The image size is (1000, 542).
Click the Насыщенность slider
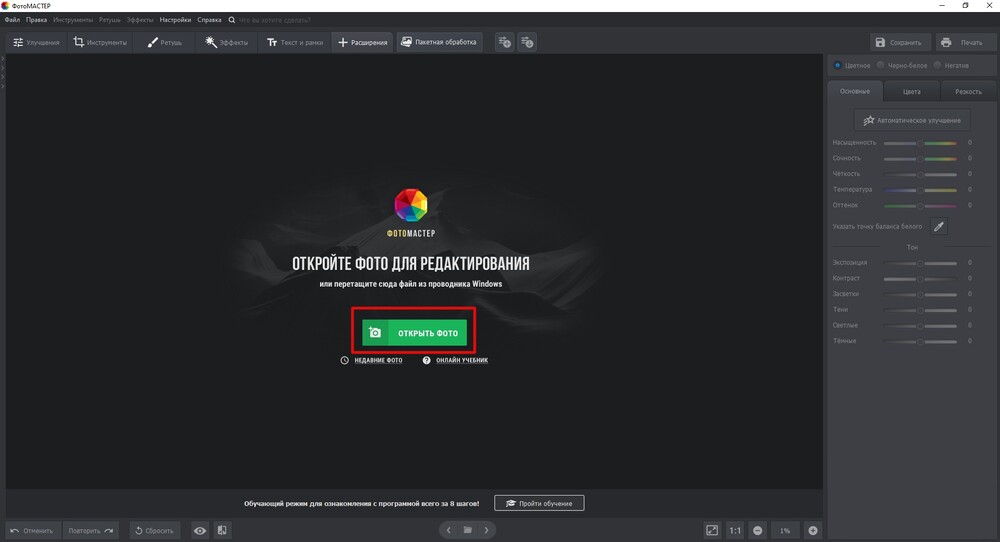pos(921,143)
